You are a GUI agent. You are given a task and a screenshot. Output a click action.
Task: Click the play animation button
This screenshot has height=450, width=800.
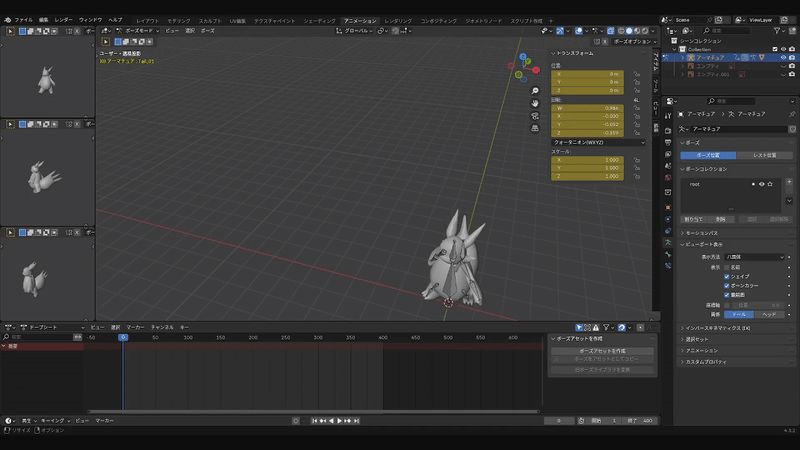tap(341, 421)
